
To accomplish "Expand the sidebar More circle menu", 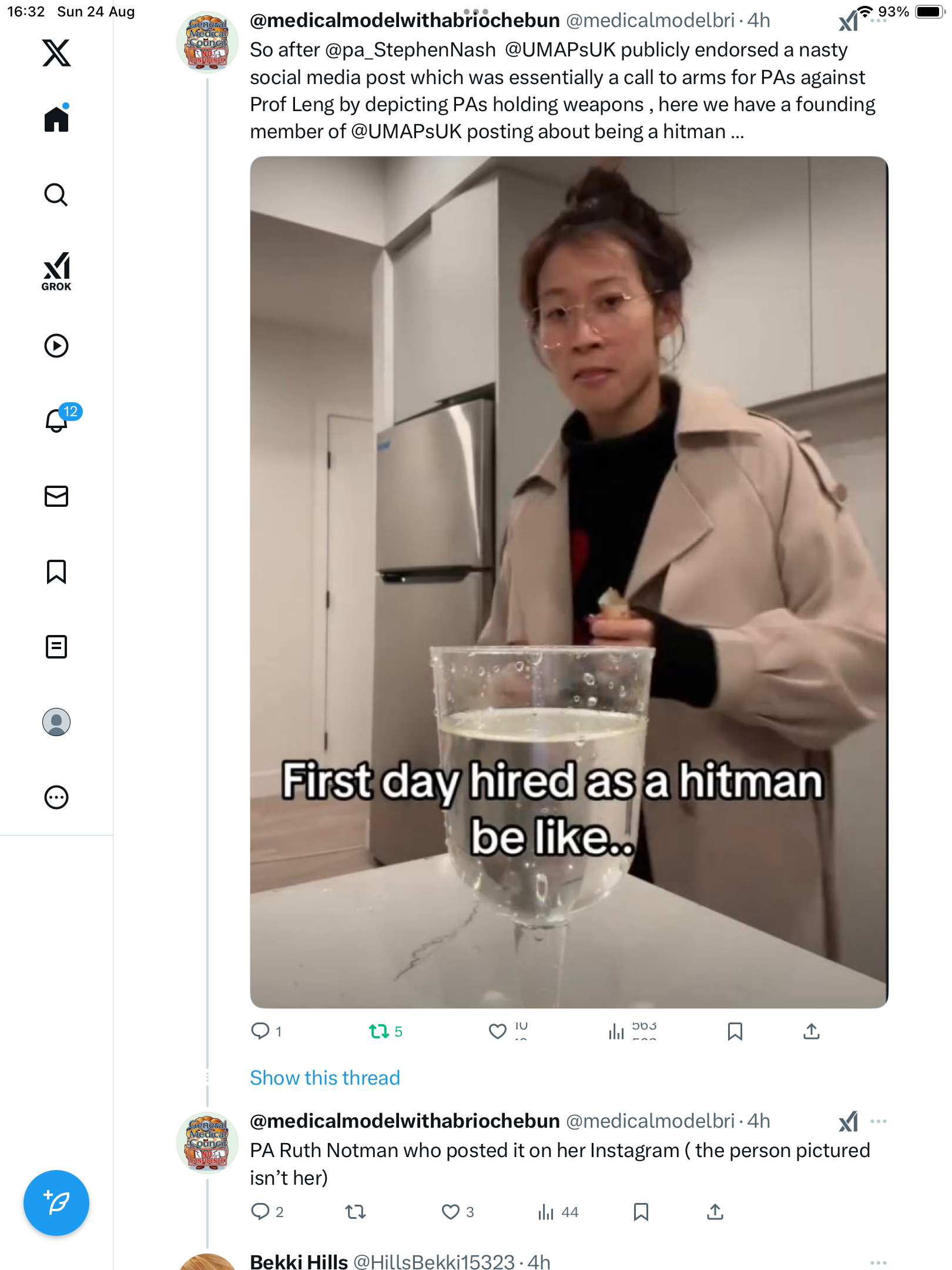I will pyautogui.click(x=56, y=797).
